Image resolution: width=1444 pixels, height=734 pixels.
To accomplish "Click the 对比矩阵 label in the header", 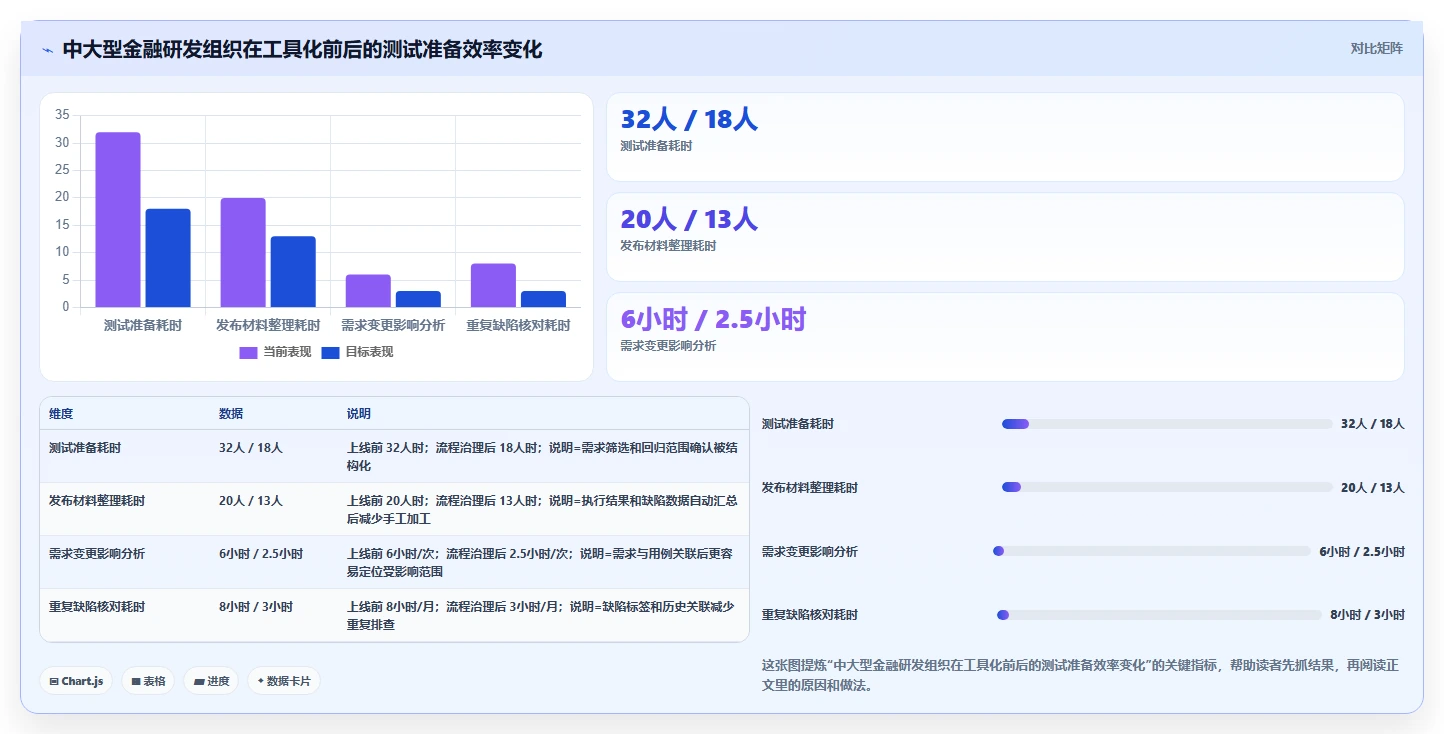I will click(1377, 48).
